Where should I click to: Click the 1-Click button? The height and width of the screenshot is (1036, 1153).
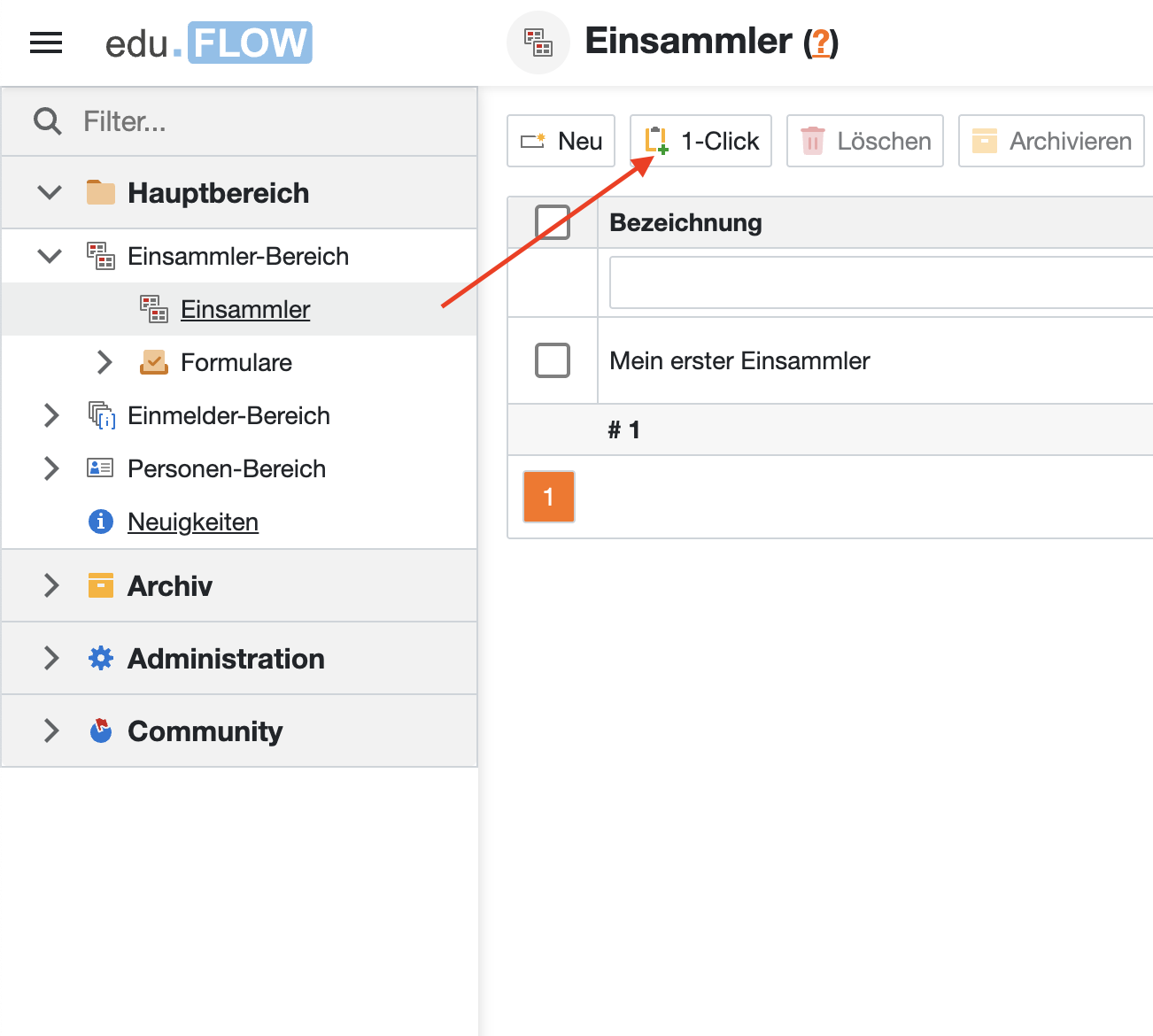click(x=700, y=141)
